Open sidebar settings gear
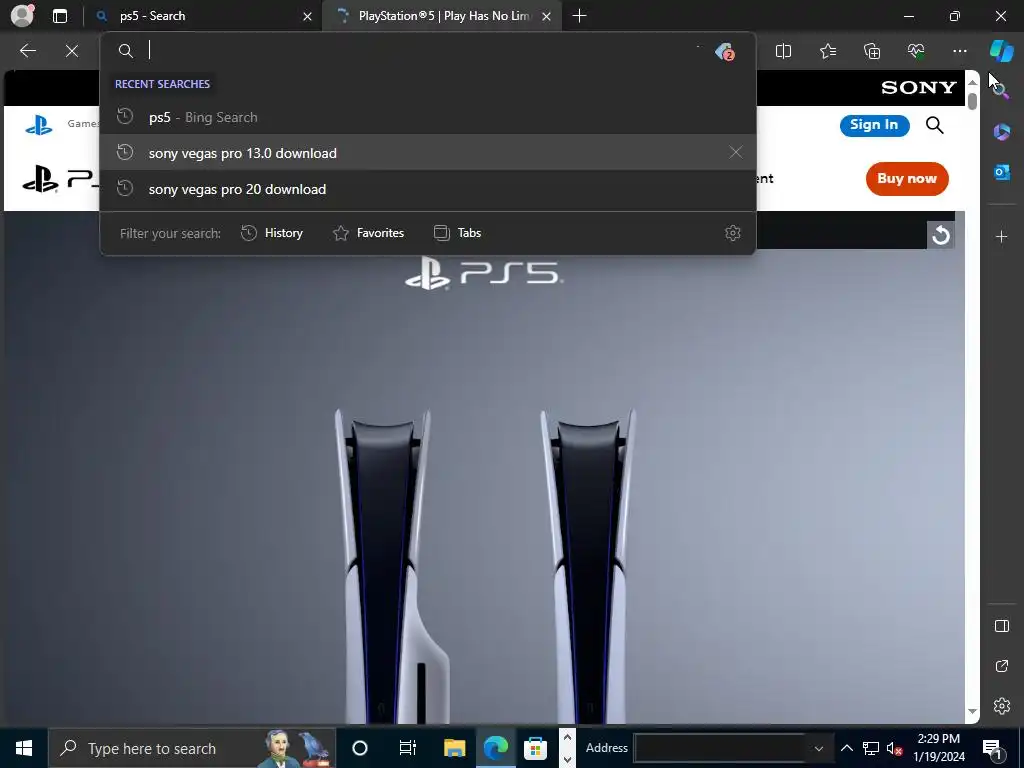The height and width of the screenshot is (768, 1024). tap(1001, 706)
